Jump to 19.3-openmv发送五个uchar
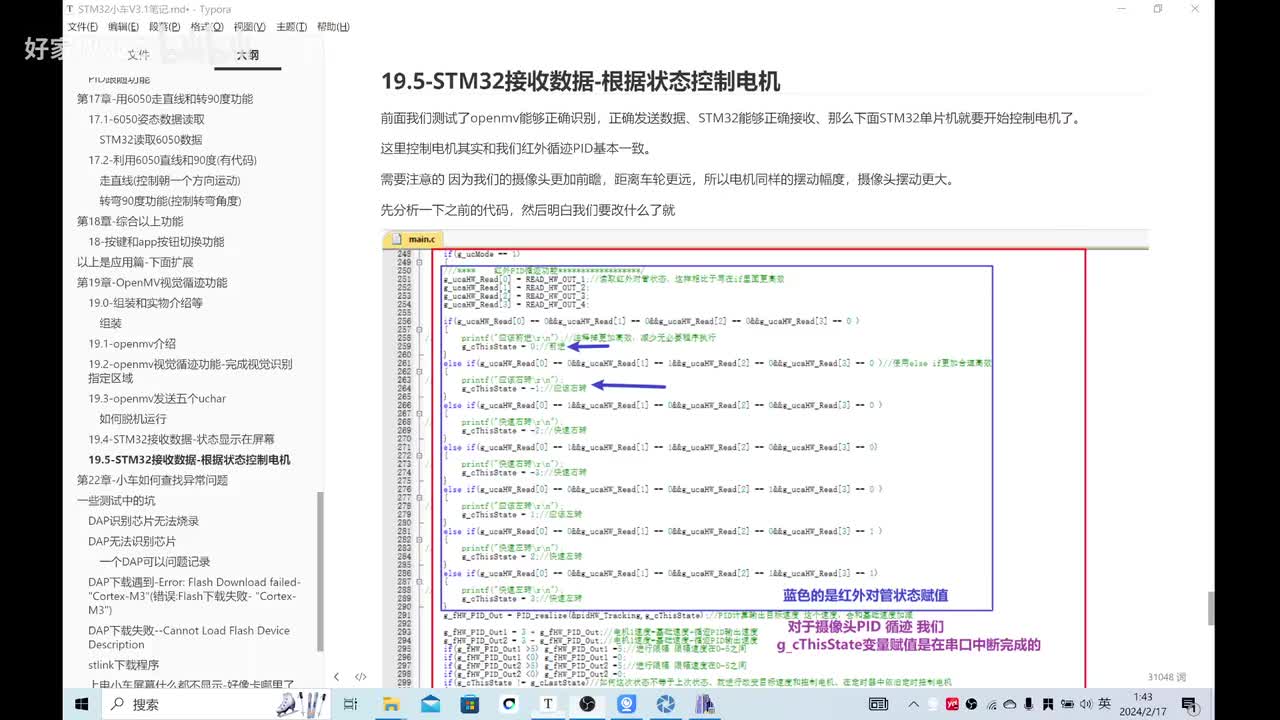This screenshot has height=720, width=1280. pyautogui.click(x=157, y=399)
